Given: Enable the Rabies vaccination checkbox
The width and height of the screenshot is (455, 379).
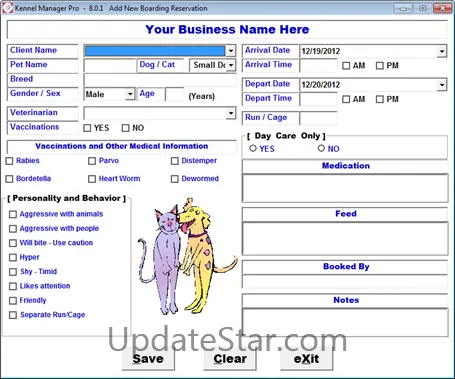Looking at the screenshot, I should 9,161.
